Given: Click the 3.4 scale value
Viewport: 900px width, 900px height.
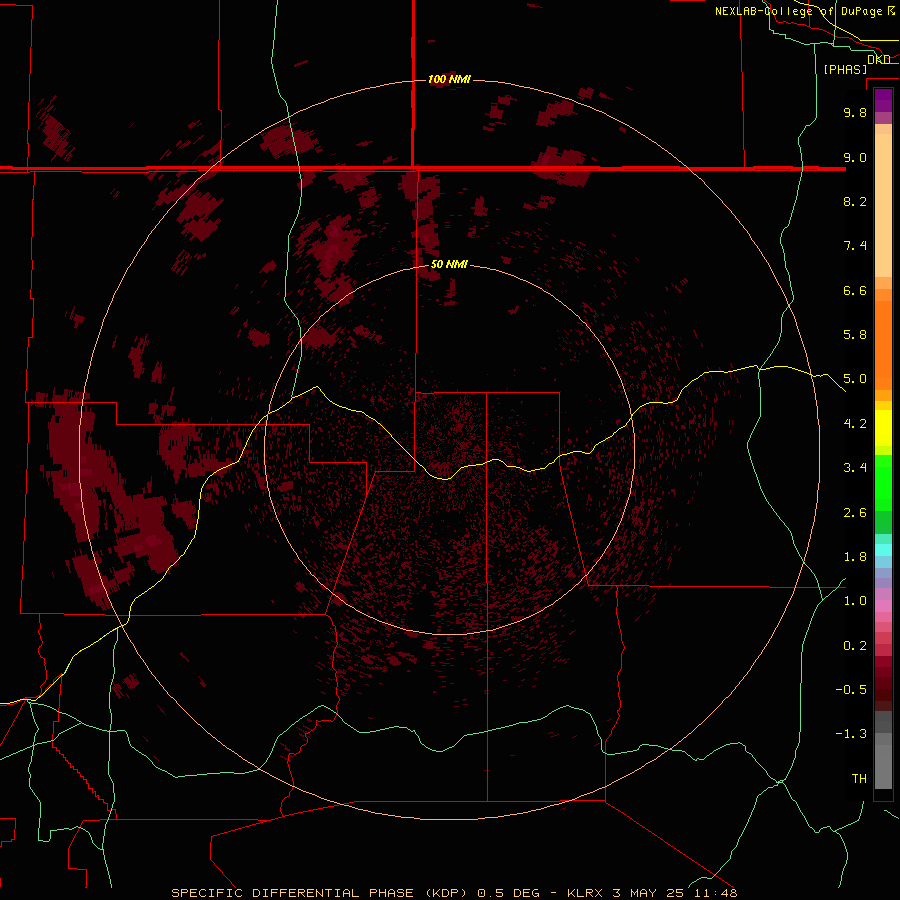Looking at the screenshot, I should 855,468.
